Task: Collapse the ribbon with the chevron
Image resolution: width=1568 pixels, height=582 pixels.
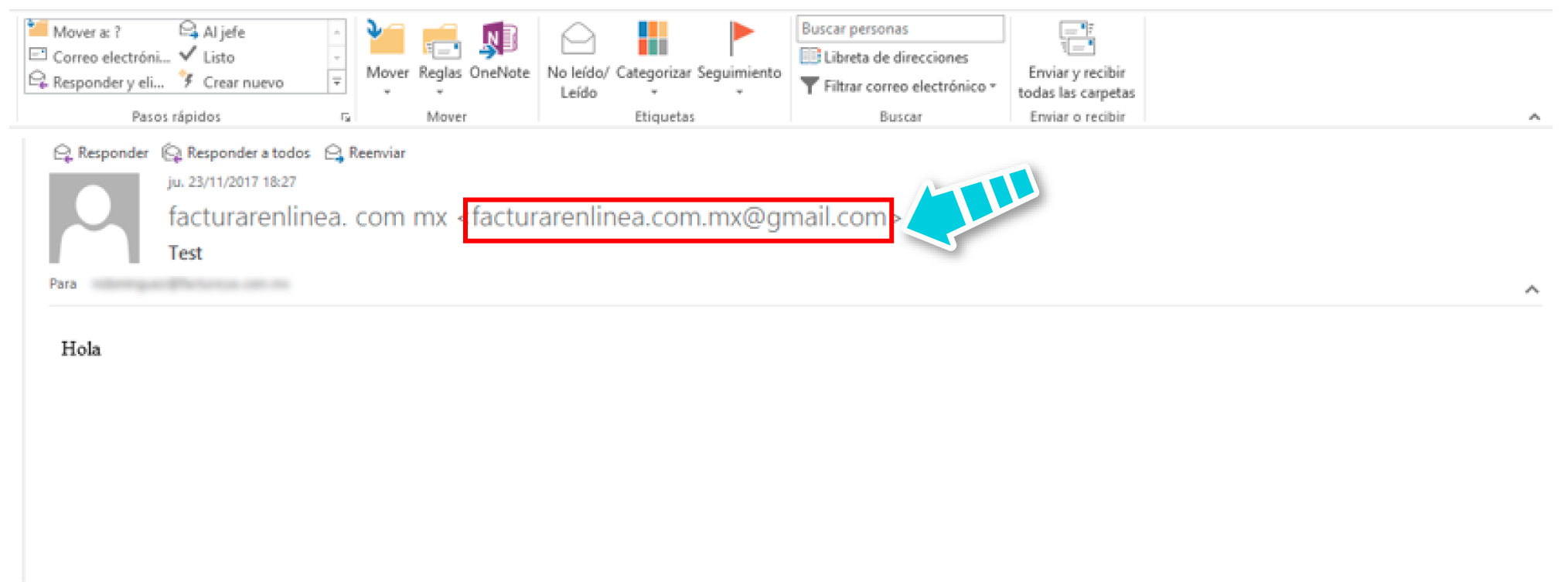Action: (x=1535, y=117)
